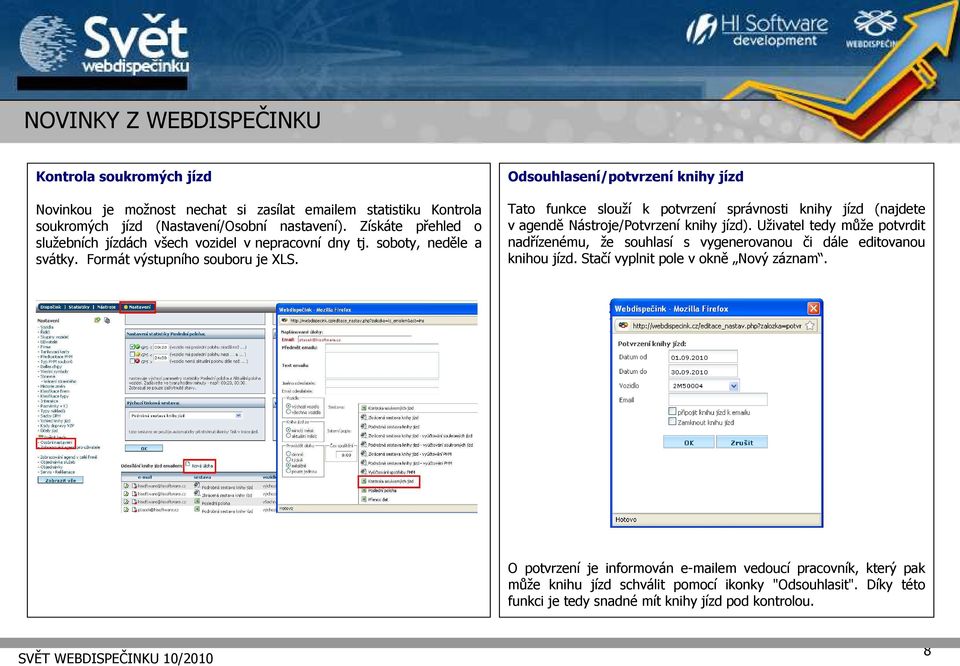The image size is (960, 666).
Task: Click the 'Text emailu' text area
Action: pos(382,365)
